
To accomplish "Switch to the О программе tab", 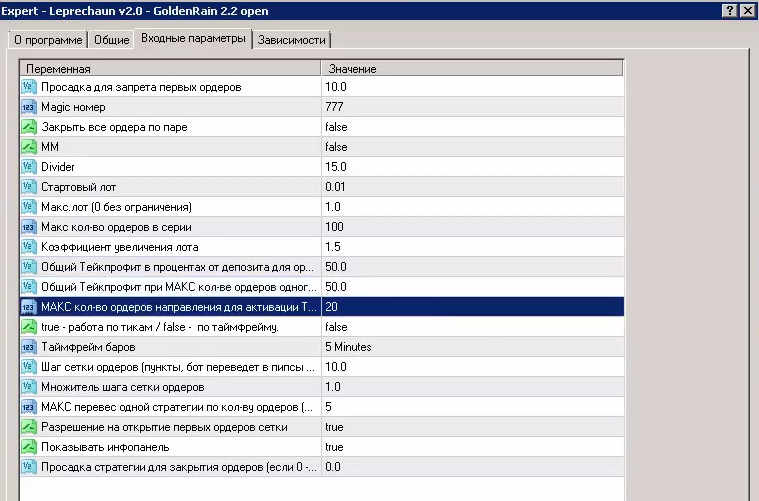I will point(47,40).
